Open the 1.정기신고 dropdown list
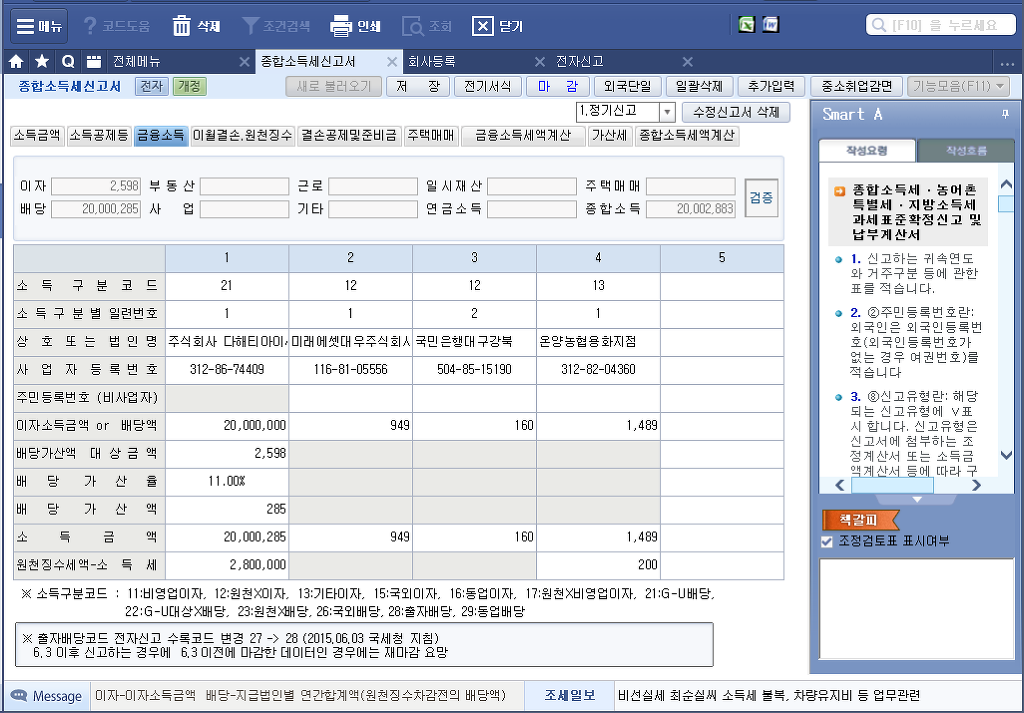Screen dimensions: 1024x713 [x=667, y=112]
